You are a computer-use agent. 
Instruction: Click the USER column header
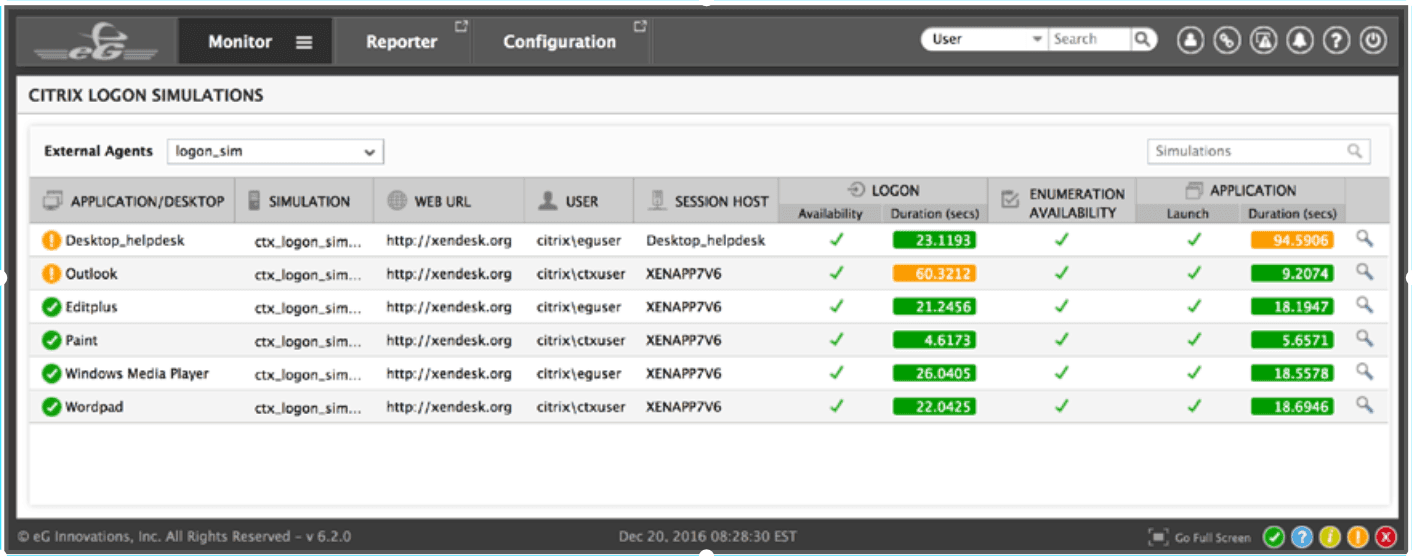point(579,201)
